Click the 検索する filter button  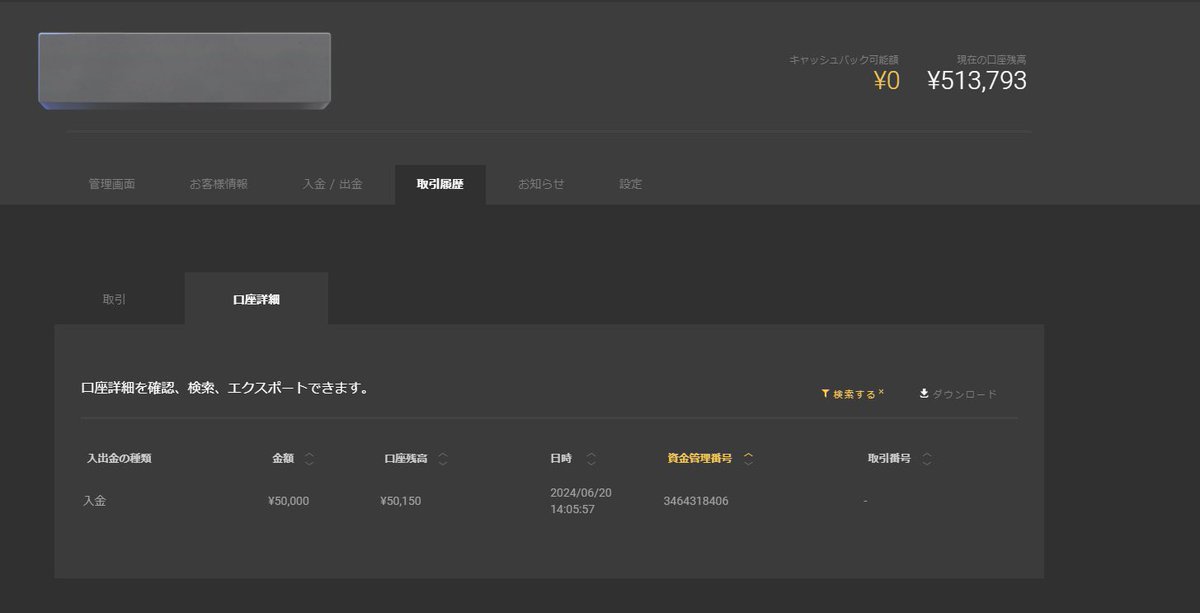[852, 394]
